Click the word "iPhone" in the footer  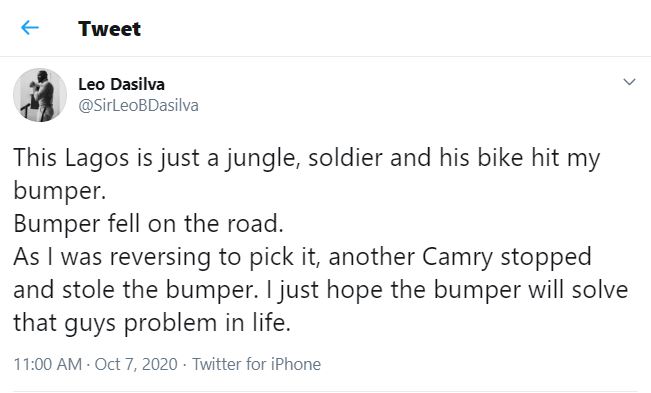296,364
